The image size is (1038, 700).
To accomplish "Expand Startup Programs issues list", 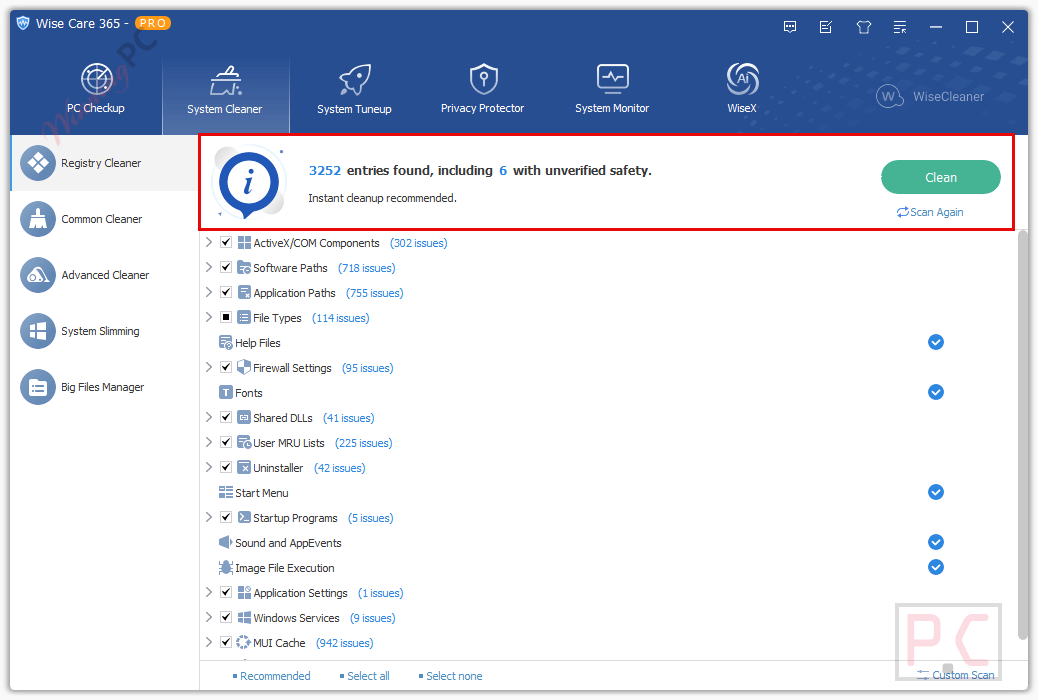I will (209, 517).
